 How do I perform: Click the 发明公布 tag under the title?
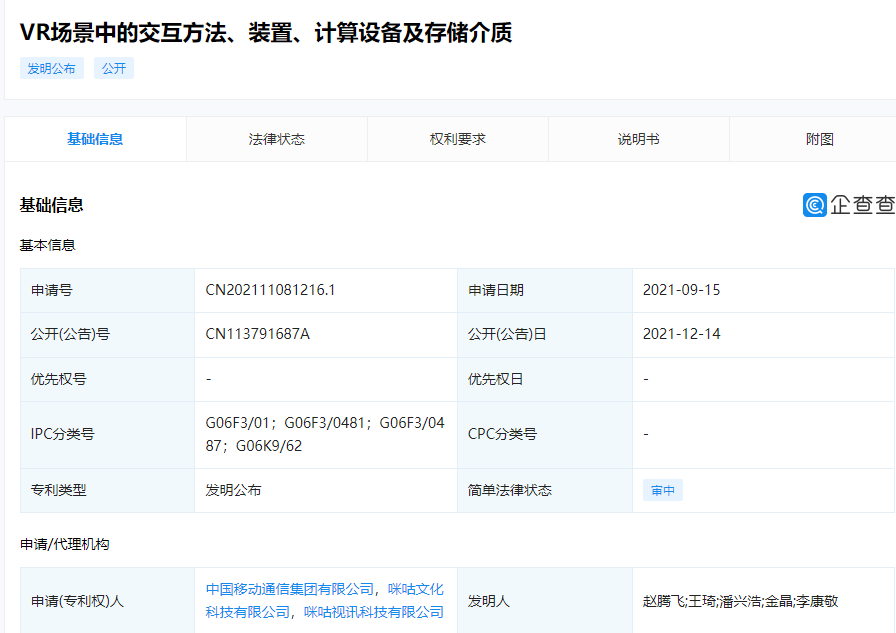[x=51, y=68]
